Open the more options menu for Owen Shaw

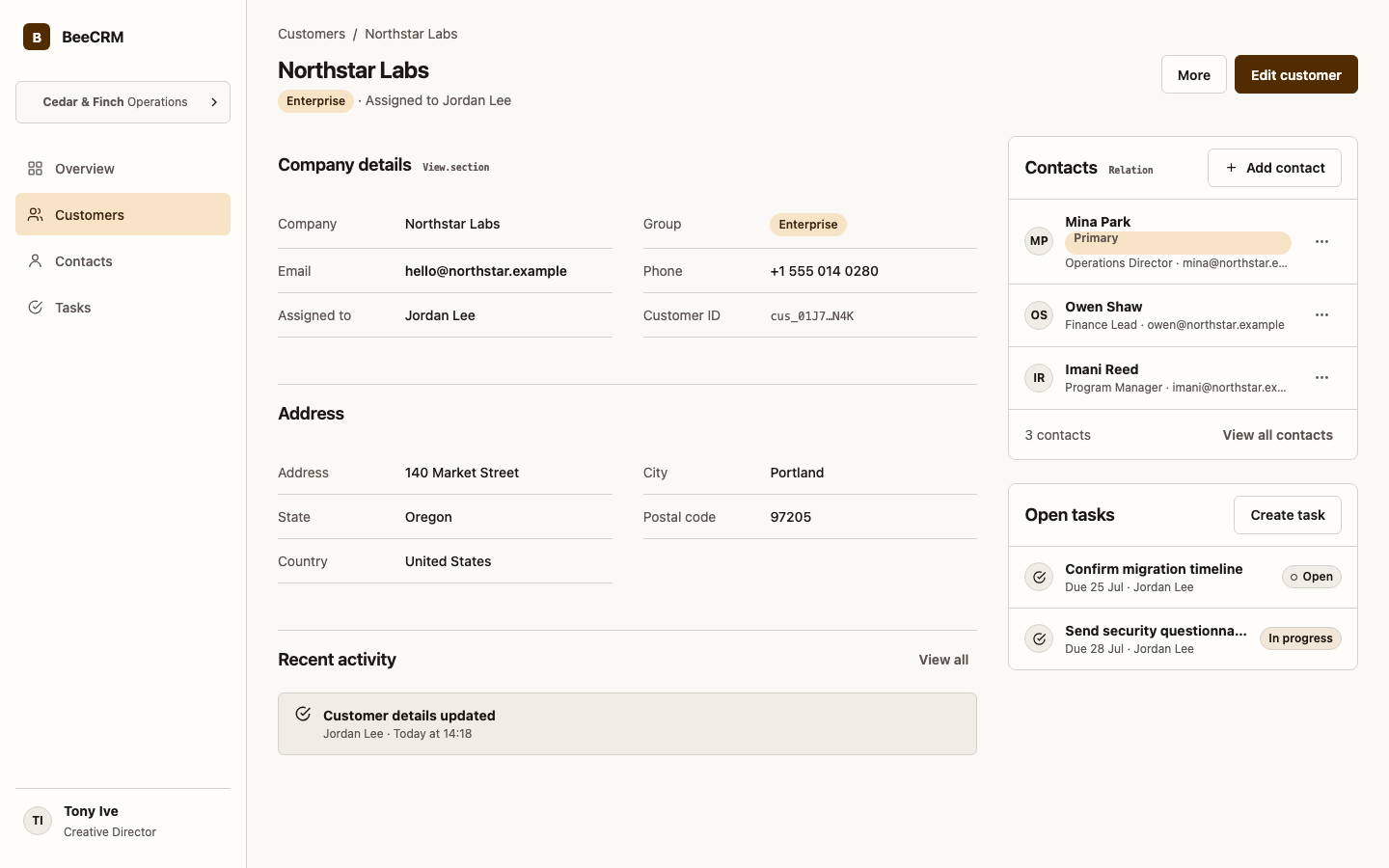[x=1321, y=315]
